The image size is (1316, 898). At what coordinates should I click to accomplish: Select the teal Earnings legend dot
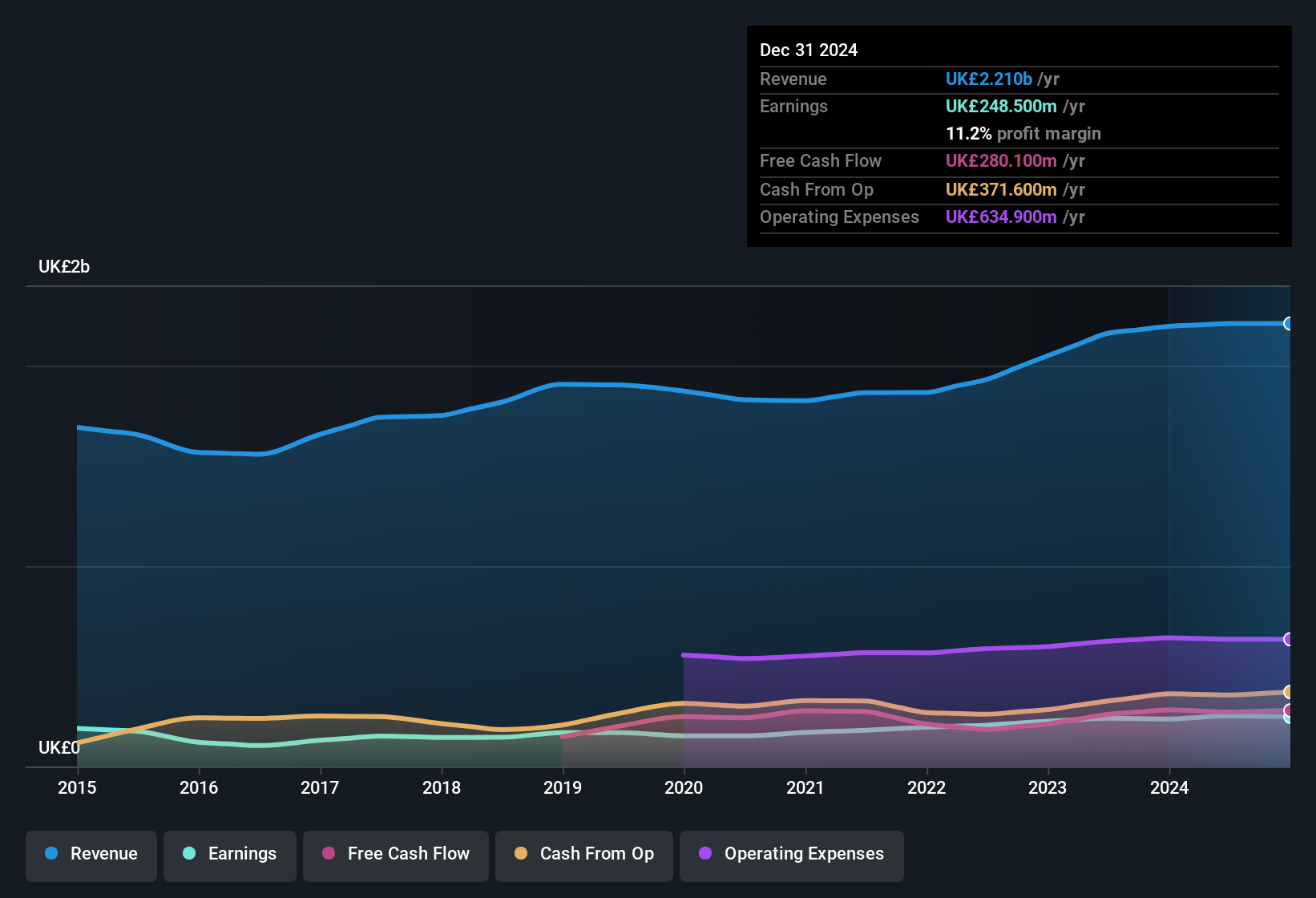point(190,854)
